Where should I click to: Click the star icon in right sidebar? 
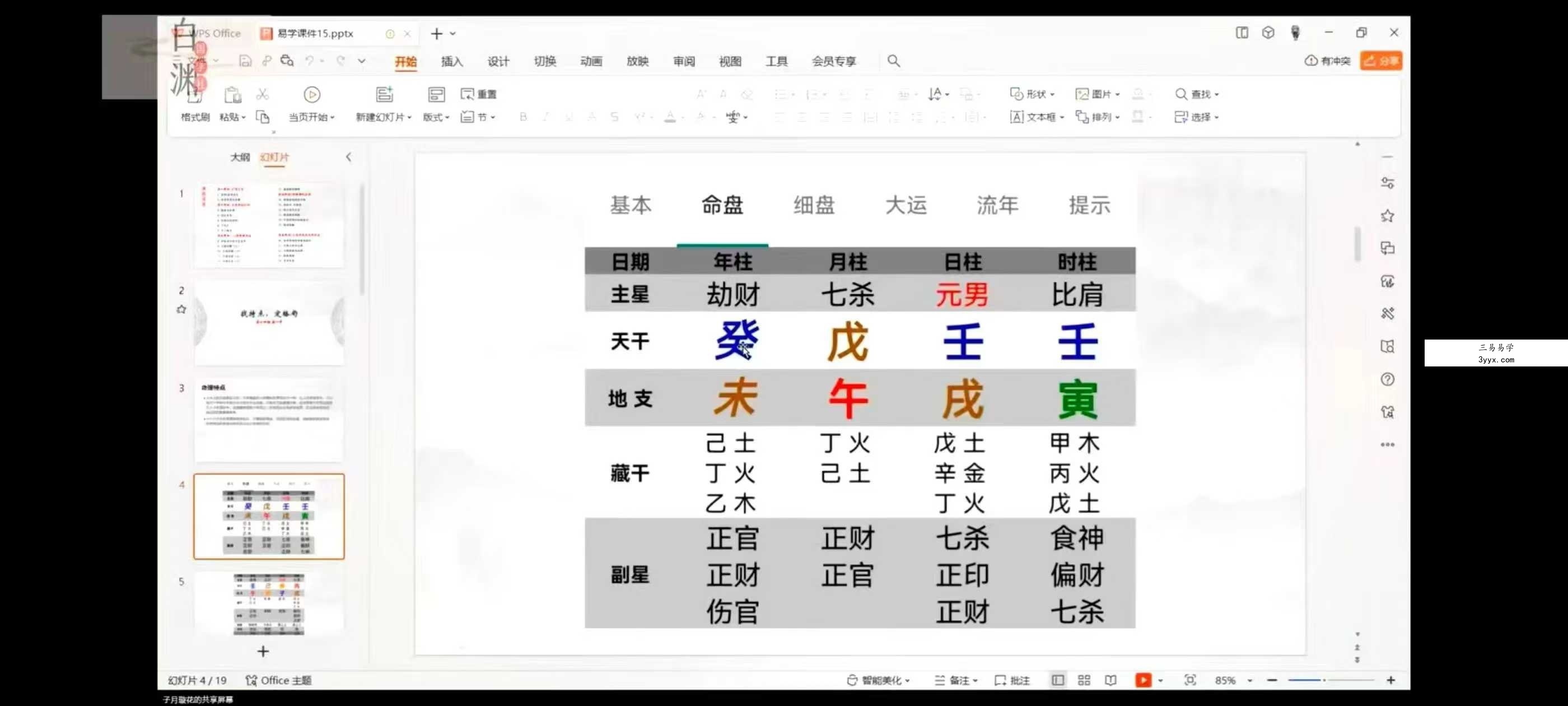[x=1387, y=216]
